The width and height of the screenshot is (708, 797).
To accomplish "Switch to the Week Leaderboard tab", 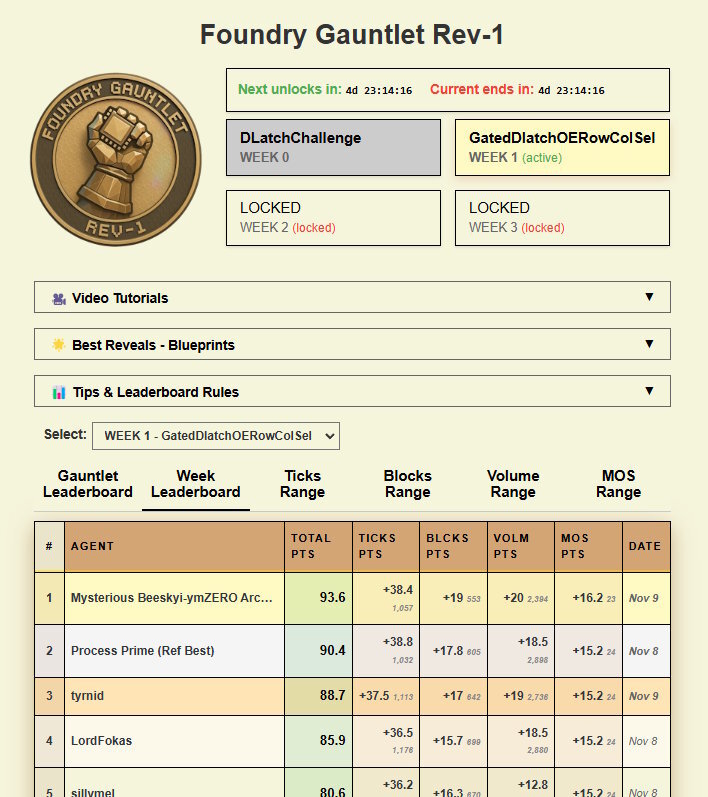I will [x=196, y=484].
